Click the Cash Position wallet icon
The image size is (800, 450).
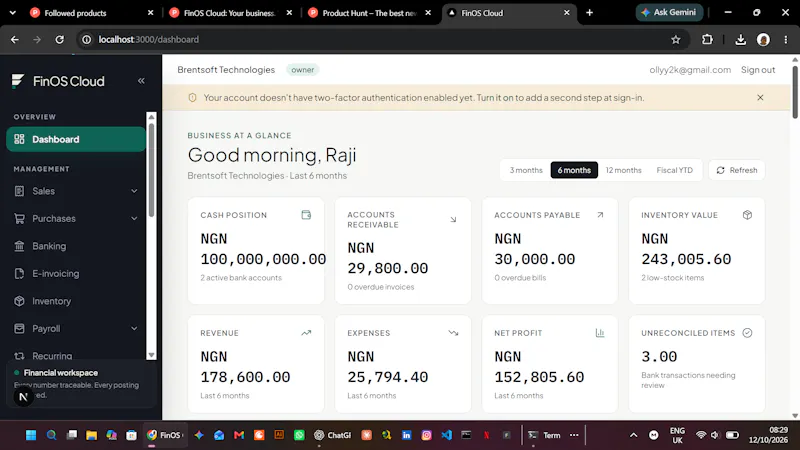(x=306, y=215)
